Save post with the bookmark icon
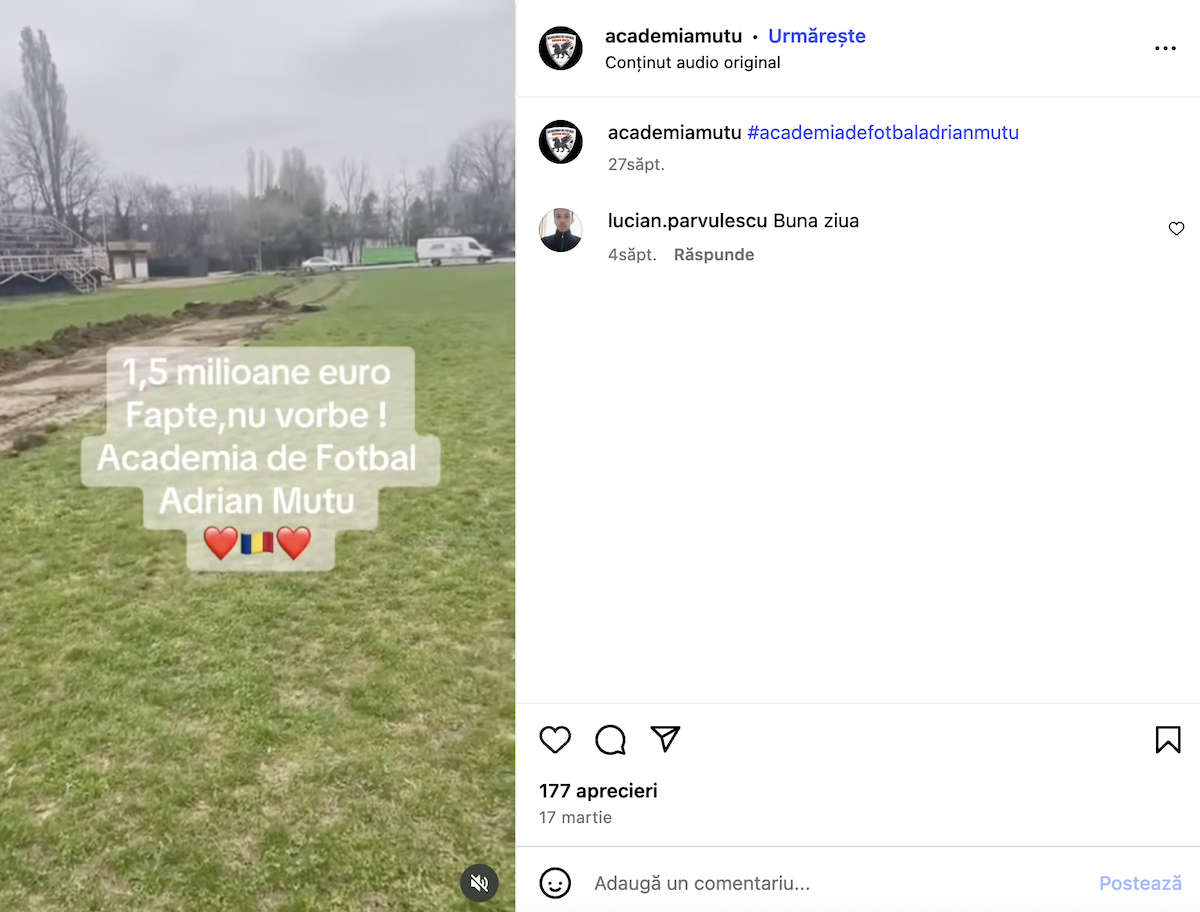Screen dimensions: 1200x912 pyautogui.click(x=1168, y=739)
